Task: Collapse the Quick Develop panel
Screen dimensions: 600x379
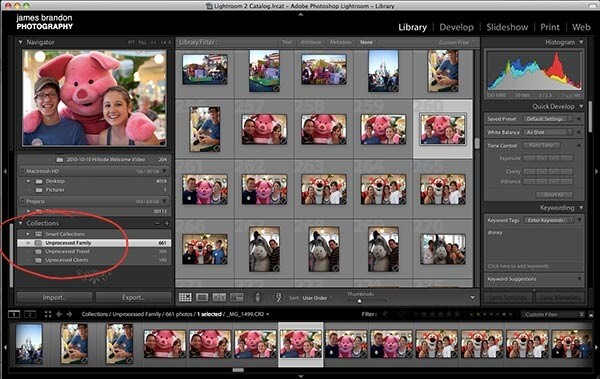Action: (581, 106)
